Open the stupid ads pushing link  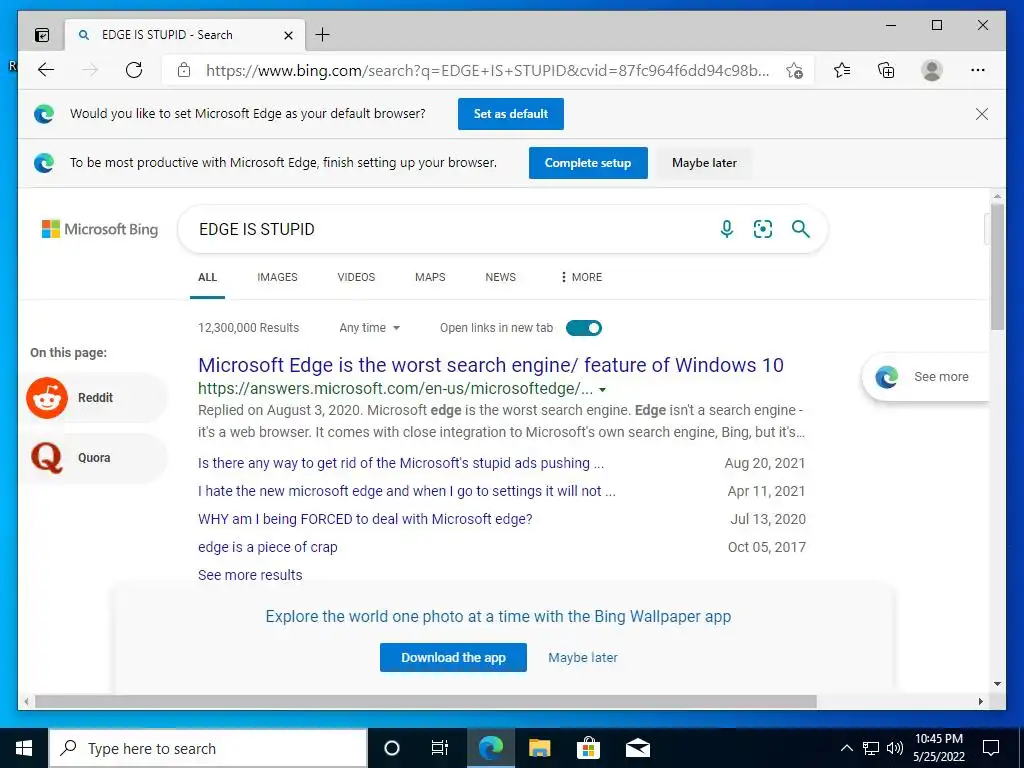click(401, 463)
